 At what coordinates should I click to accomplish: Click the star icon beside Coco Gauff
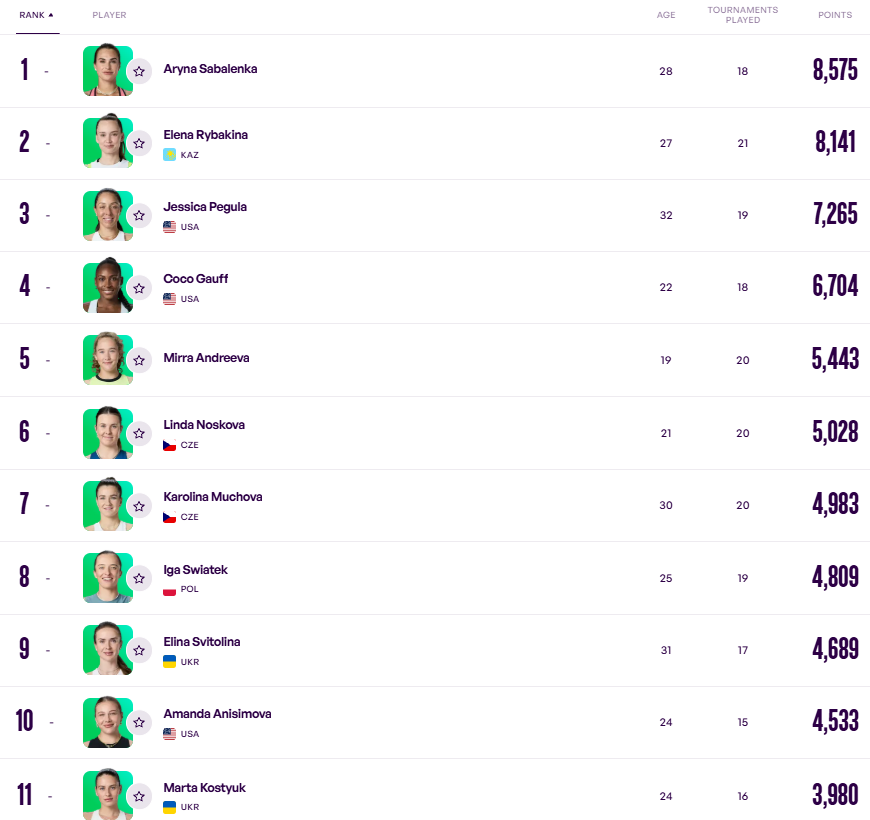click(x=139, y=288)
